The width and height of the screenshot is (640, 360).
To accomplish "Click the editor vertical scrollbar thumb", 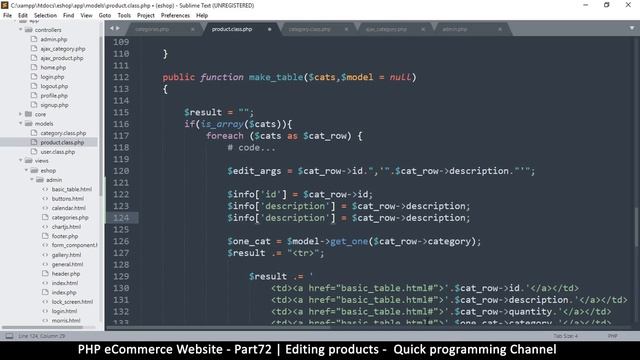I will click(x=636, y=227).
